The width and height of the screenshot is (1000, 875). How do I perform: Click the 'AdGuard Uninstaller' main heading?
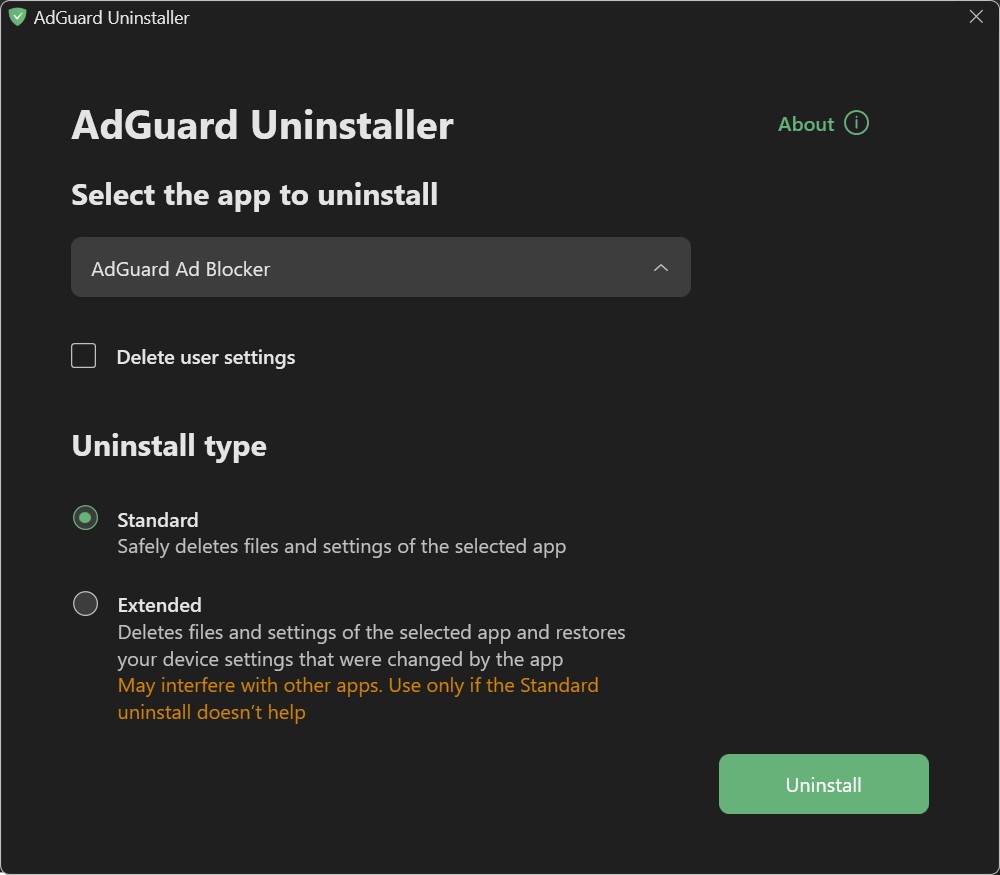click(262, 125)
